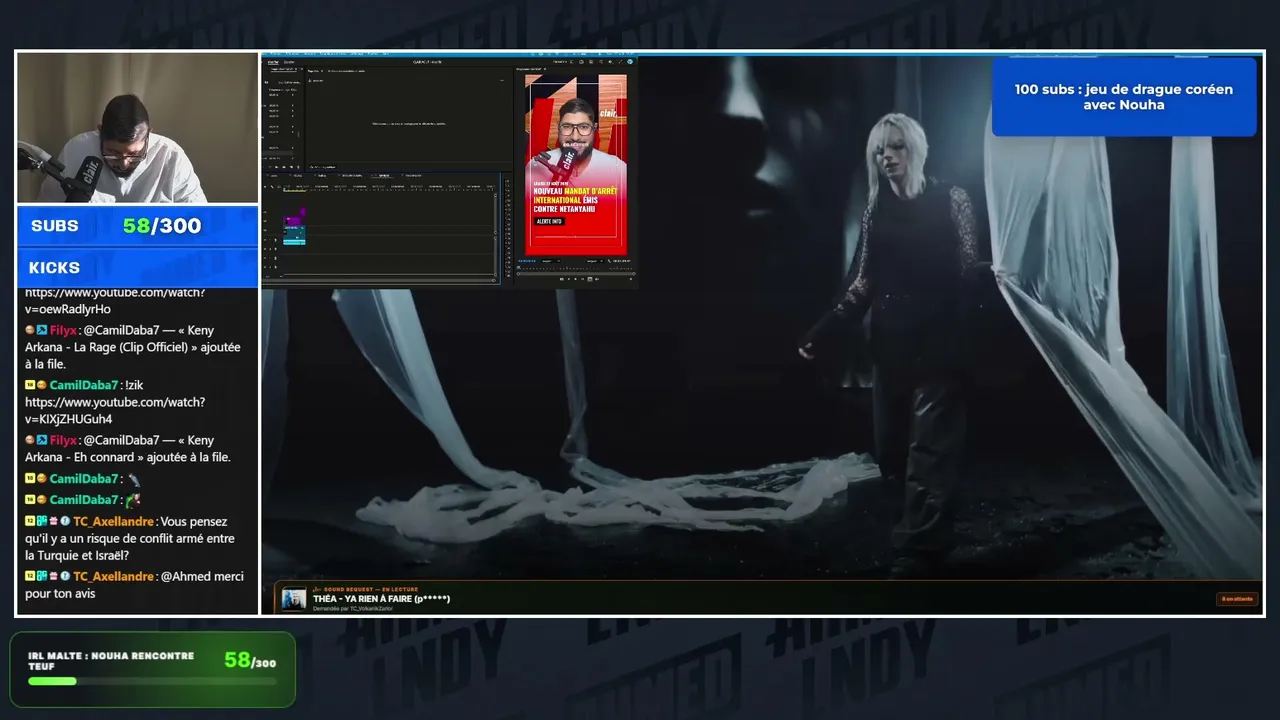Click the blue round badge before TC_Axellandre's "Vous pensez" message

coord(65,521)
